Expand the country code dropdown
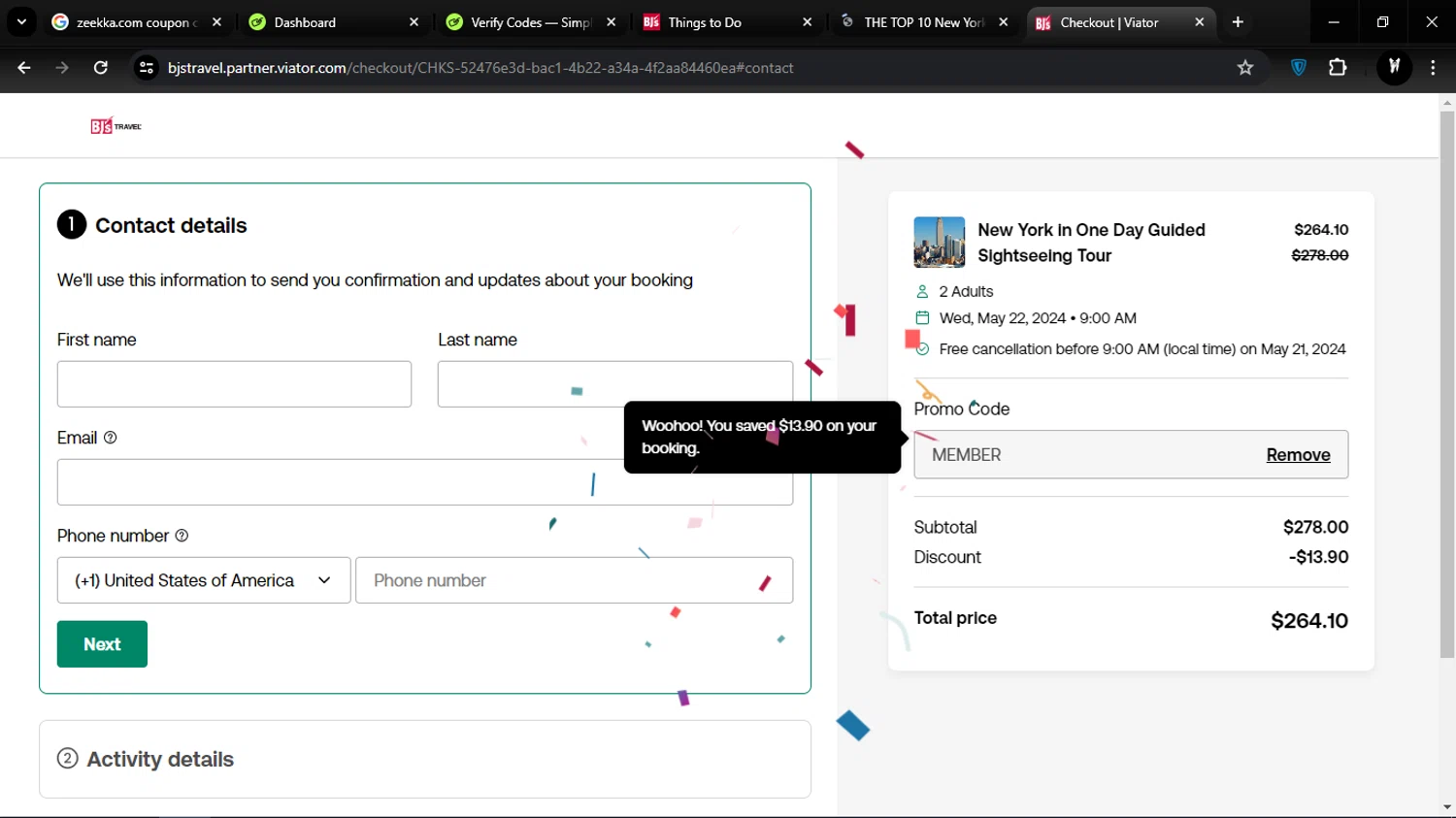The width and height of the screenshot is (1456, 818). click(x=204, y=580)
